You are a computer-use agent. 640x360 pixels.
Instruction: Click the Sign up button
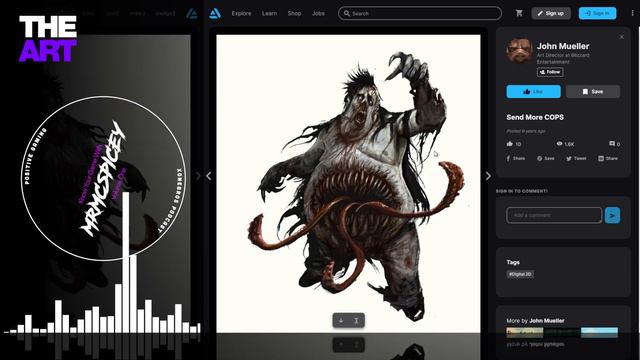pyautogui.click(x=551, y=13)
